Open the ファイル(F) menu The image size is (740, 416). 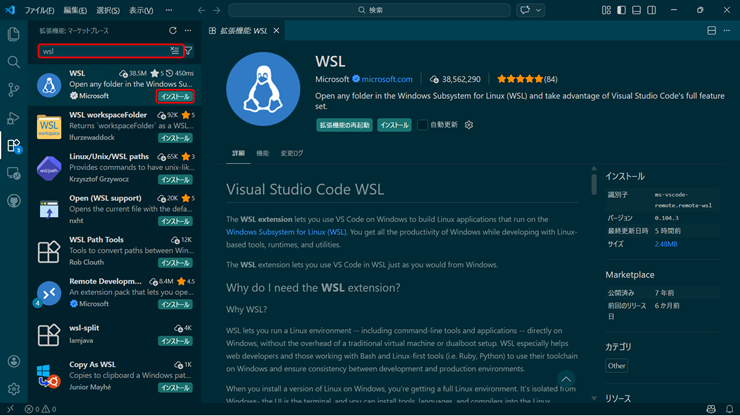(39, 10)
